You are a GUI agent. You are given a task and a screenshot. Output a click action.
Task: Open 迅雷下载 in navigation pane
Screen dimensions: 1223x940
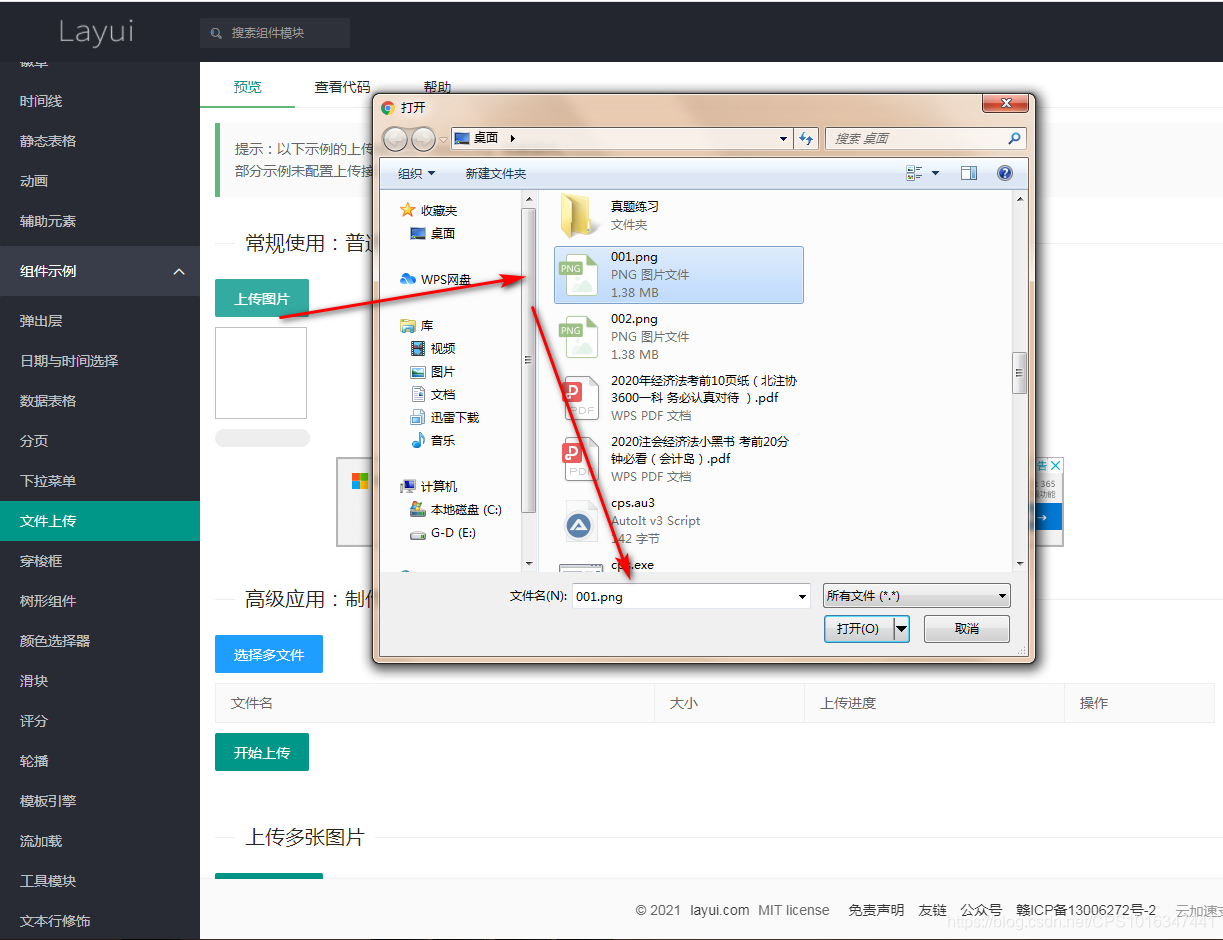[446, 417]
